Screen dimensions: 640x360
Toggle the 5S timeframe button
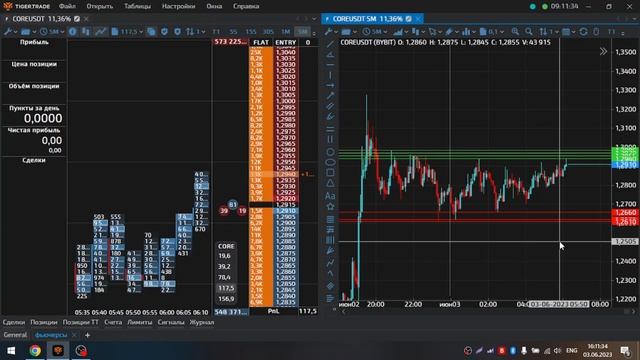click(233, 32)
